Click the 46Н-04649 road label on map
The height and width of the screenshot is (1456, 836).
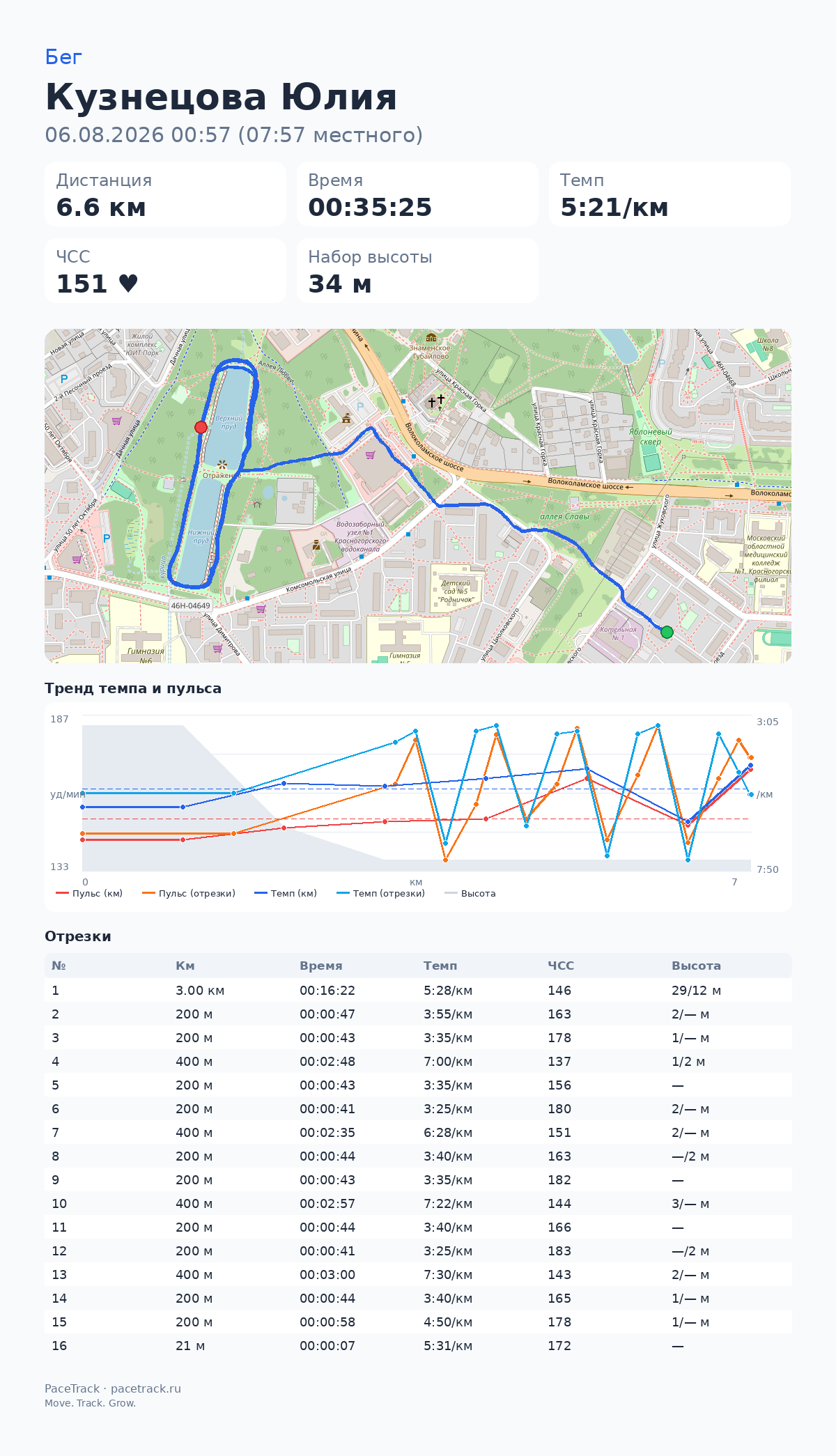(190, 605)
